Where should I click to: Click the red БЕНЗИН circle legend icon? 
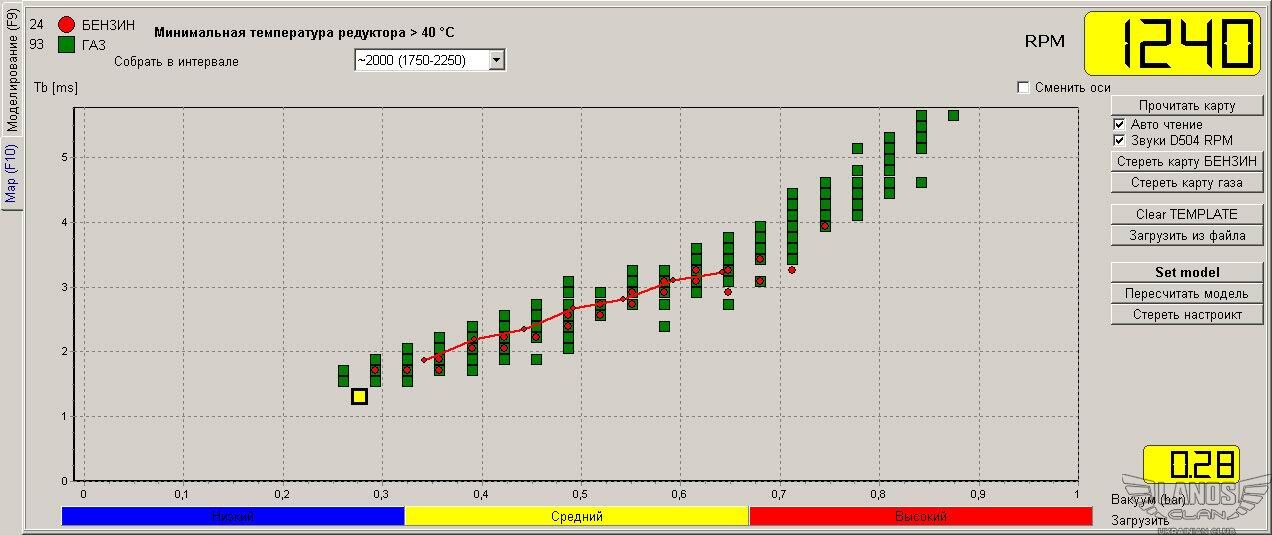67,25
